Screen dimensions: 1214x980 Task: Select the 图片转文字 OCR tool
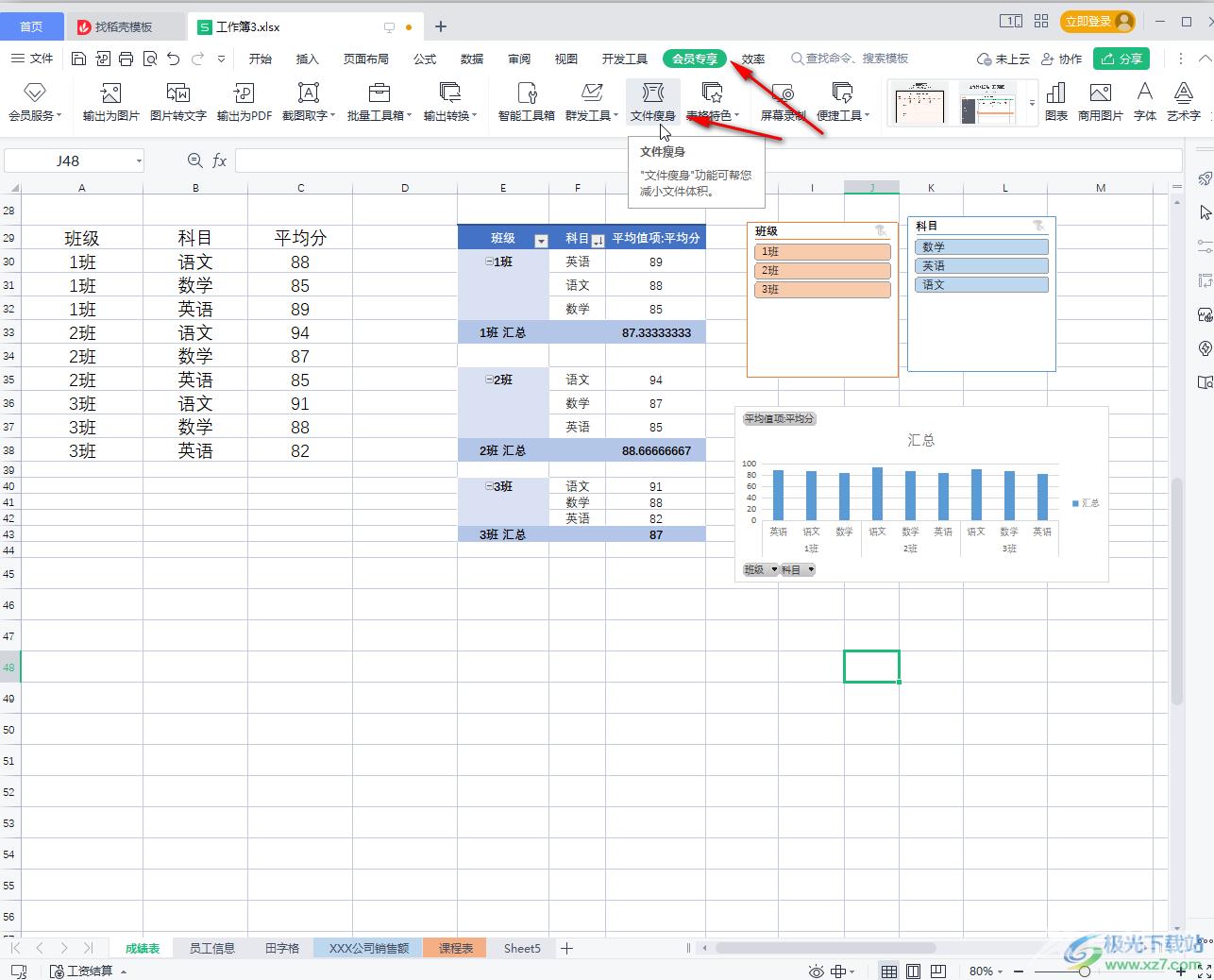[177, 102]
